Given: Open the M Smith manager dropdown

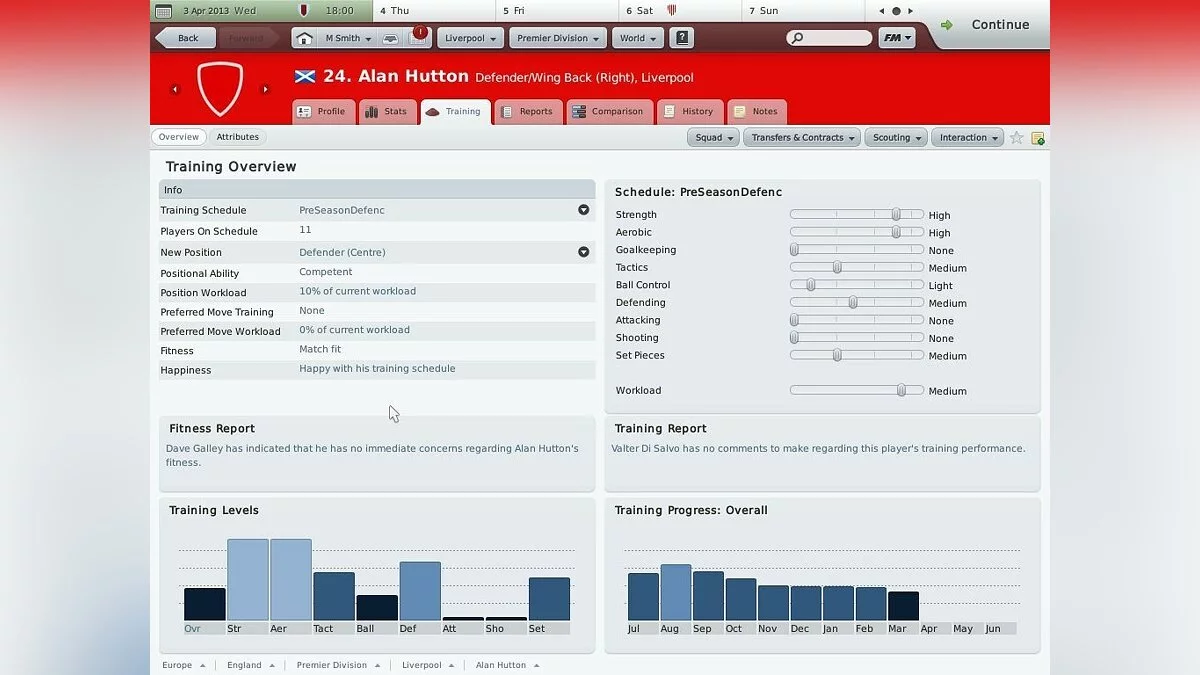Looking at the screenshot, I should [x=347, y=38].
